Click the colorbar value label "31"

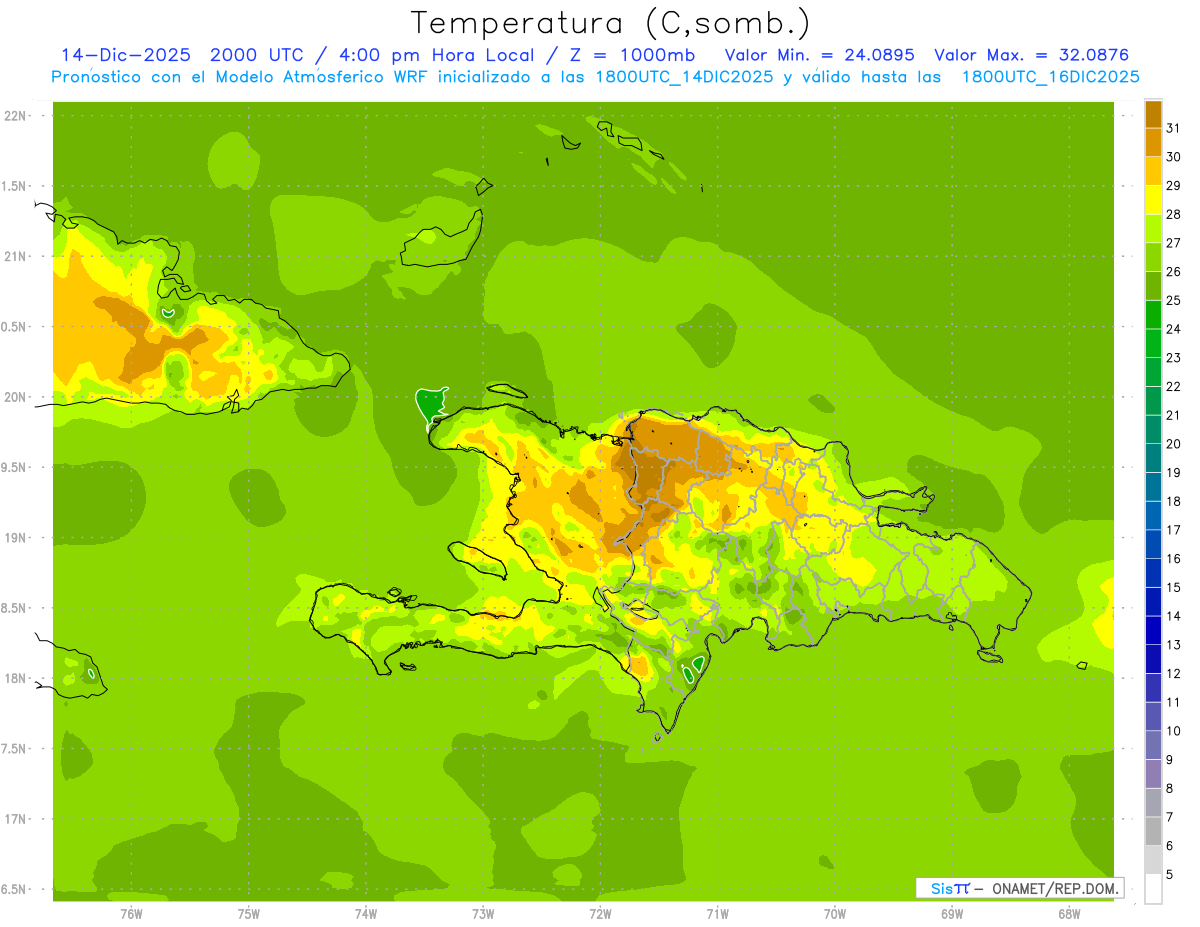tap(1173, 128)
